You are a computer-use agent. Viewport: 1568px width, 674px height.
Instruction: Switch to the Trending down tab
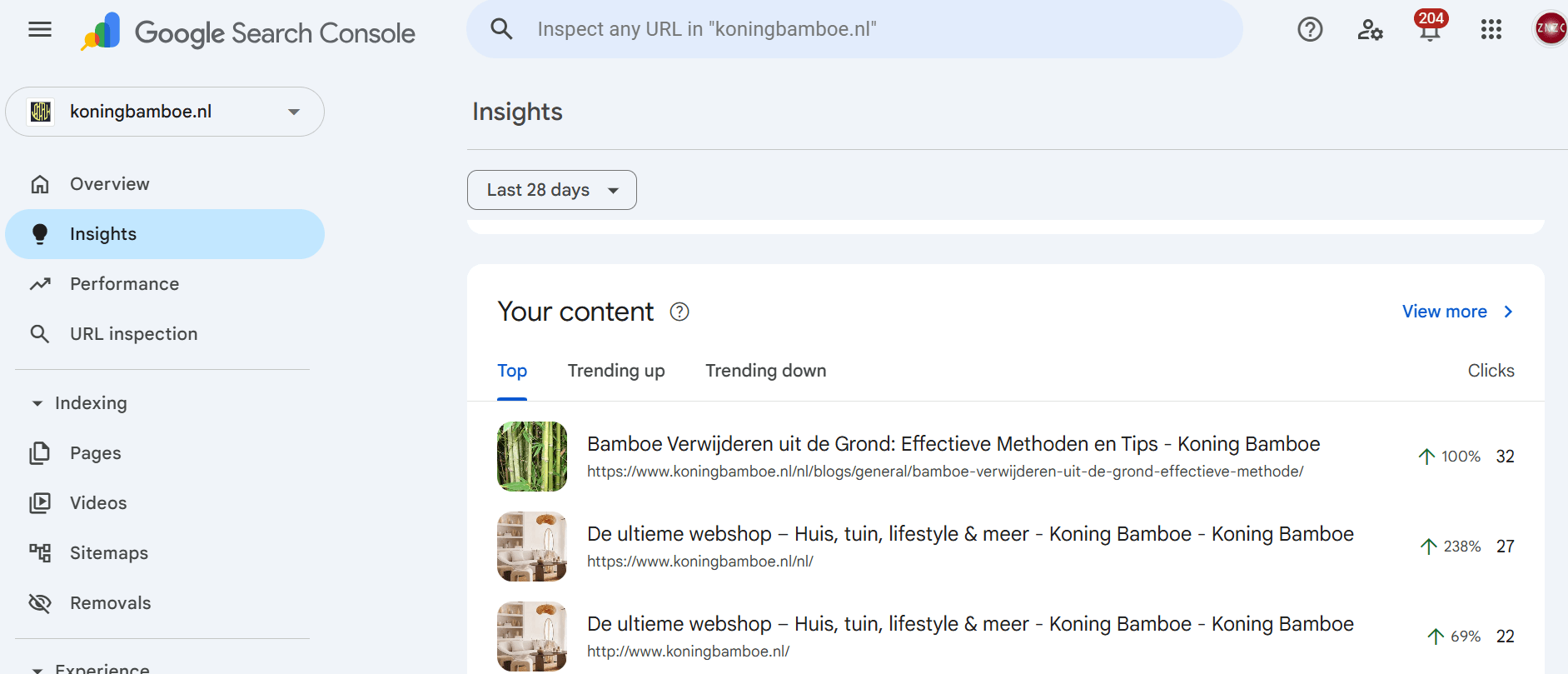coord(765,371)
